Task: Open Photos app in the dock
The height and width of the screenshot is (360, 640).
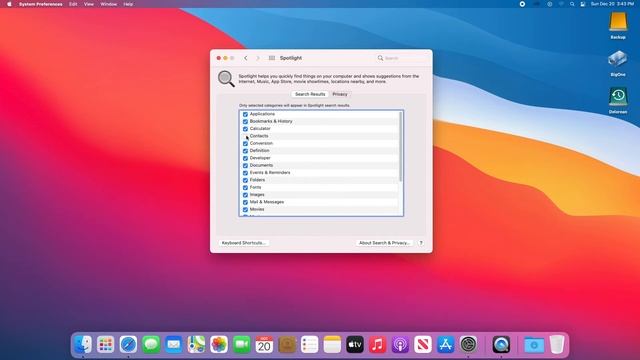Action: click(219, 345)
